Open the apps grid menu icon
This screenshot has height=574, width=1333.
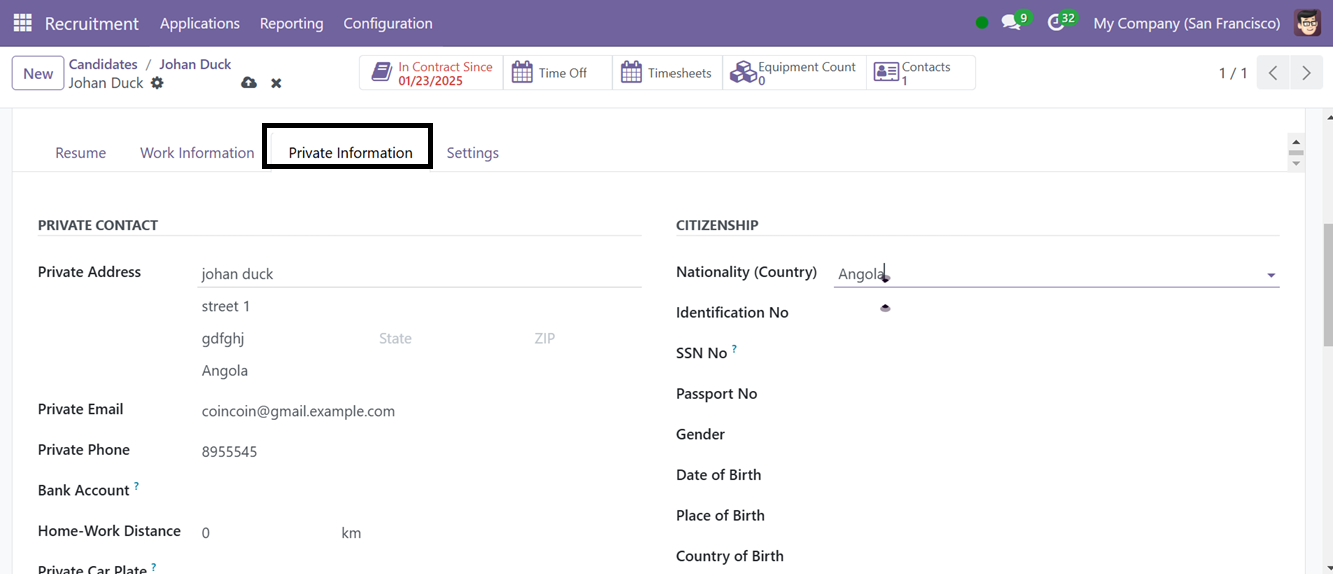[x=22, y=23]
